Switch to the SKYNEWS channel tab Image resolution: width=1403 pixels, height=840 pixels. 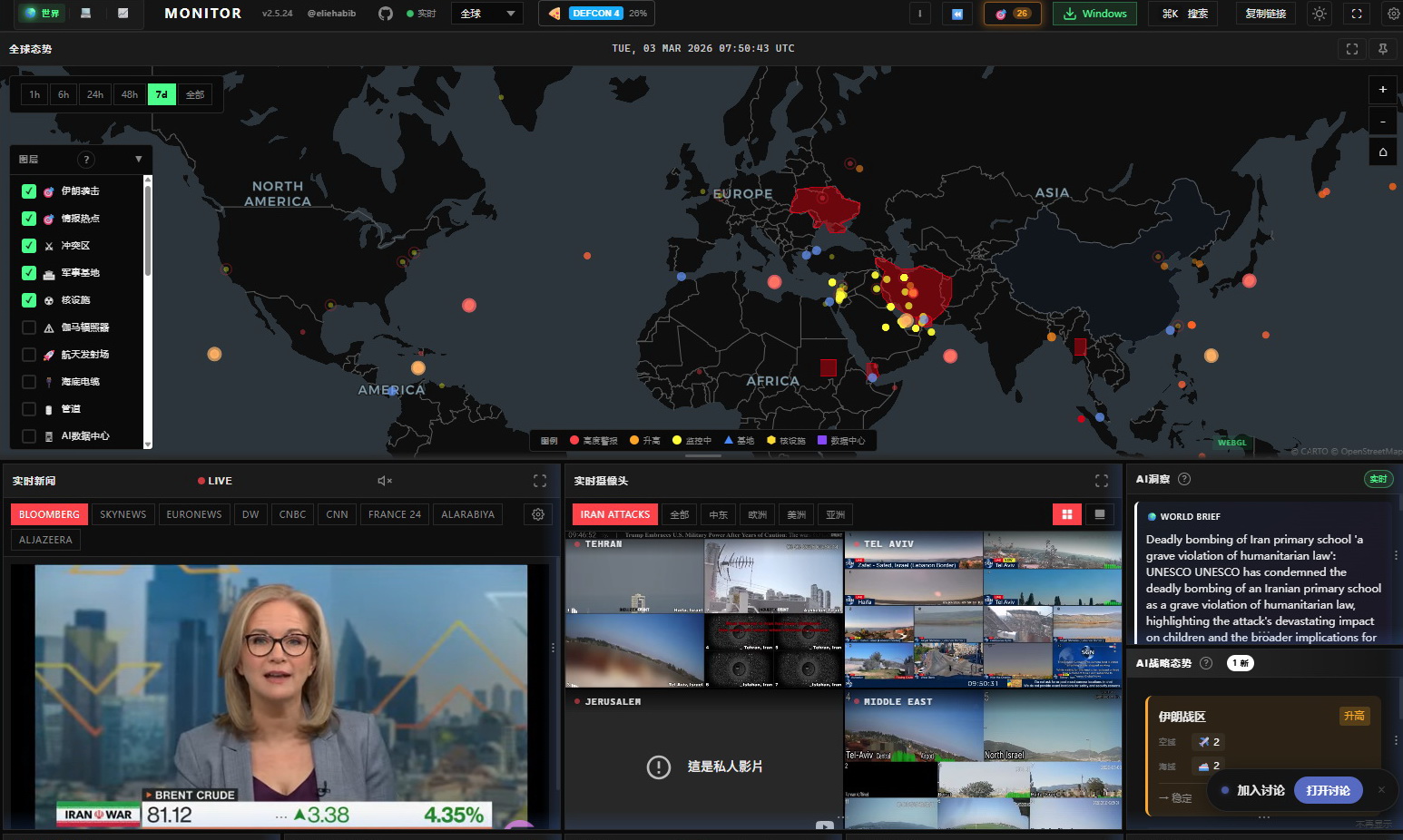(x=123, y=514)
